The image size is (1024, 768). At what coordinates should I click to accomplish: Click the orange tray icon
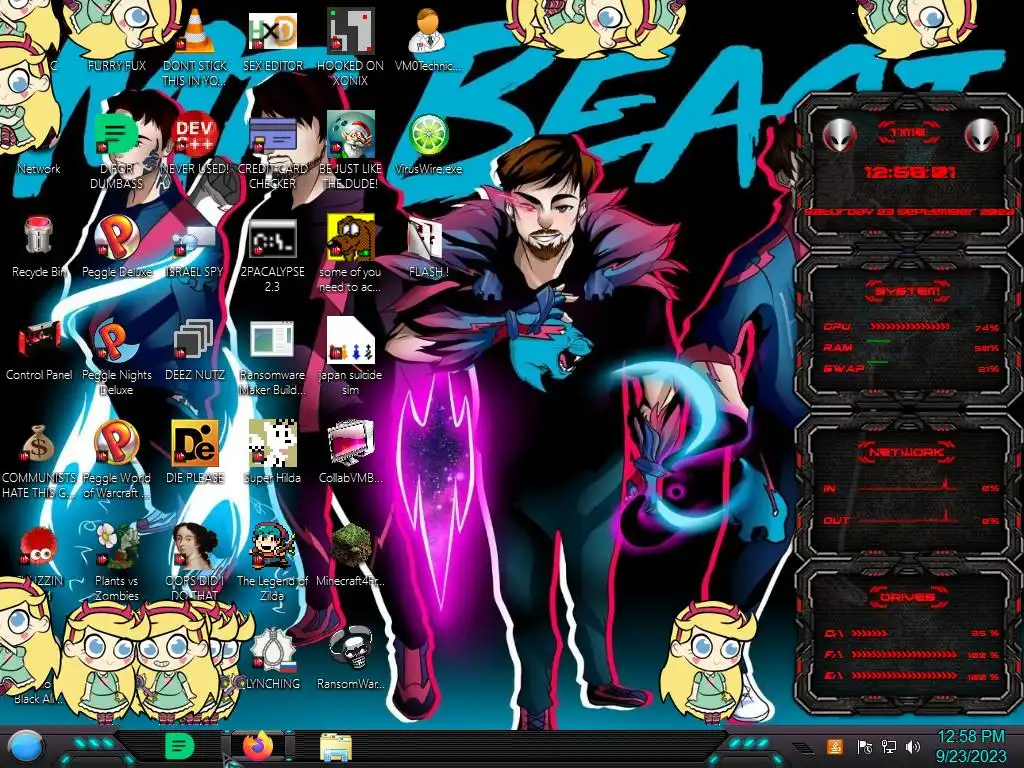pyautogui.click(x=834, y=747)
